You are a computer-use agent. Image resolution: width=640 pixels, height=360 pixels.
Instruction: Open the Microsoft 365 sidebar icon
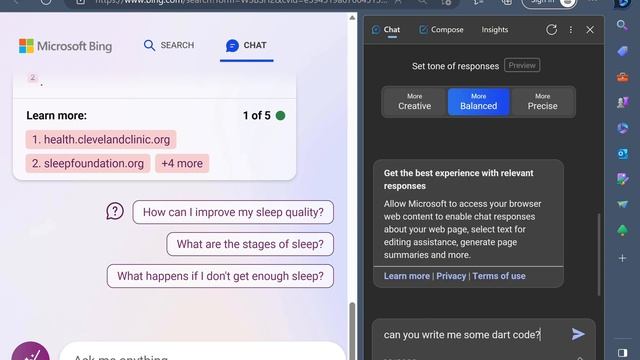pos(622,128)
